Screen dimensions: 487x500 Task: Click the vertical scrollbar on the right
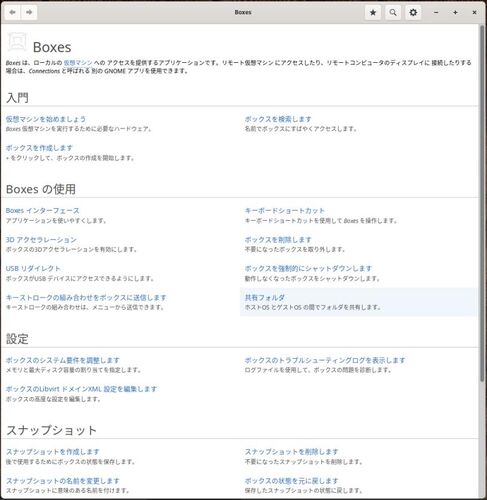tap(482, 203)
